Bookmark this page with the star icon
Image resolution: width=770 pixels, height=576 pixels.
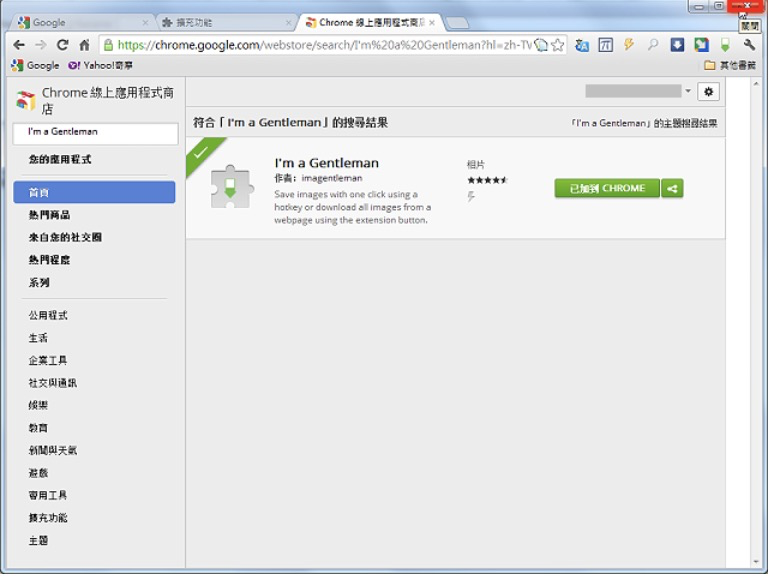pyautogui.click(x=558, y=45)
